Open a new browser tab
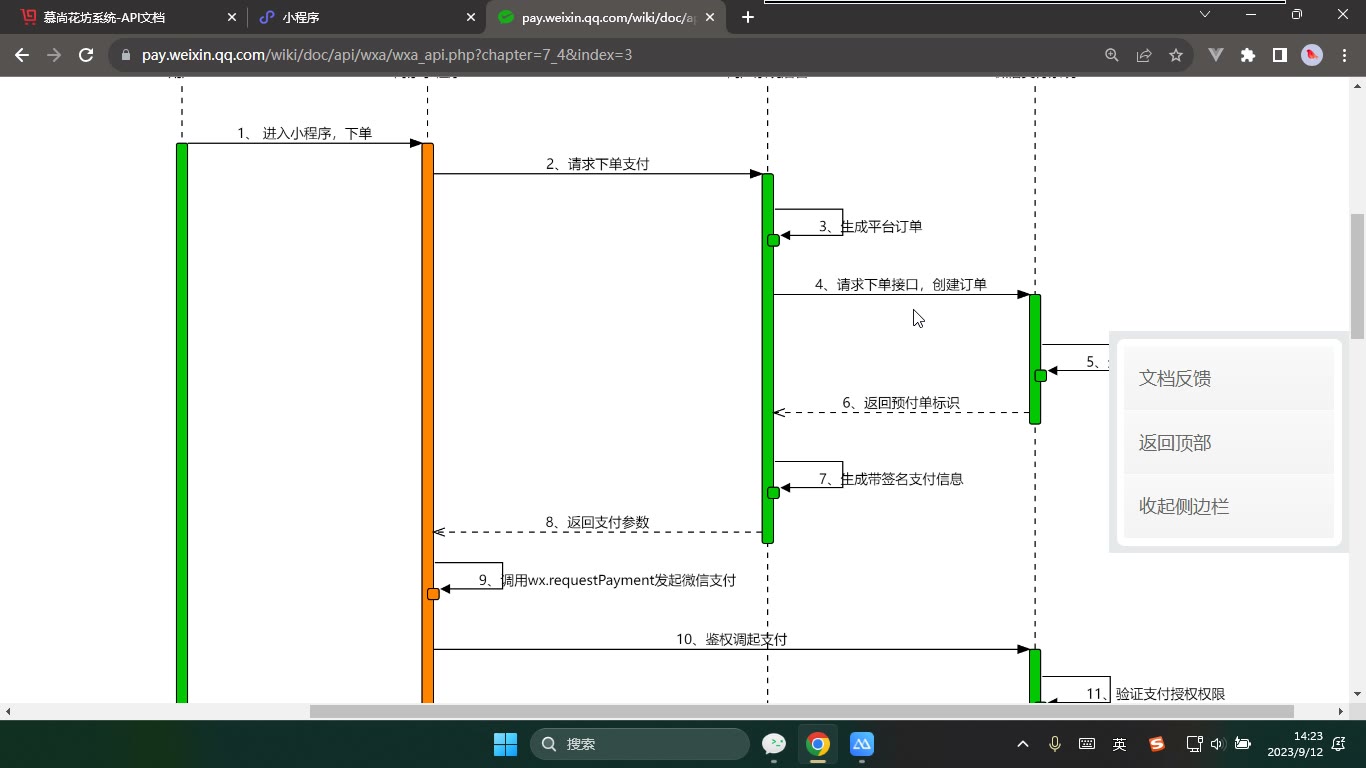This screenshot has width=1366, height=768. pyautogui.click(x=748, y=17)
